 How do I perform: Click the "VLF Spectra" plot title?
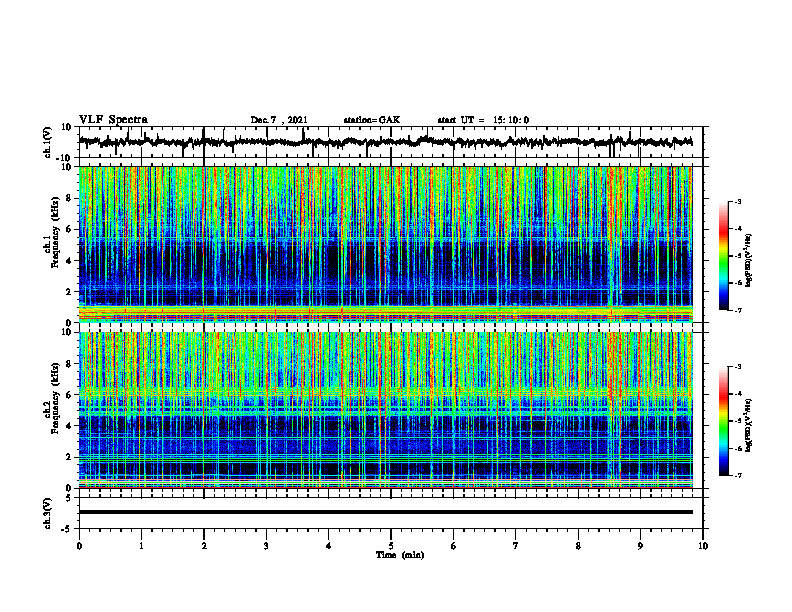(x=113, y=120)
